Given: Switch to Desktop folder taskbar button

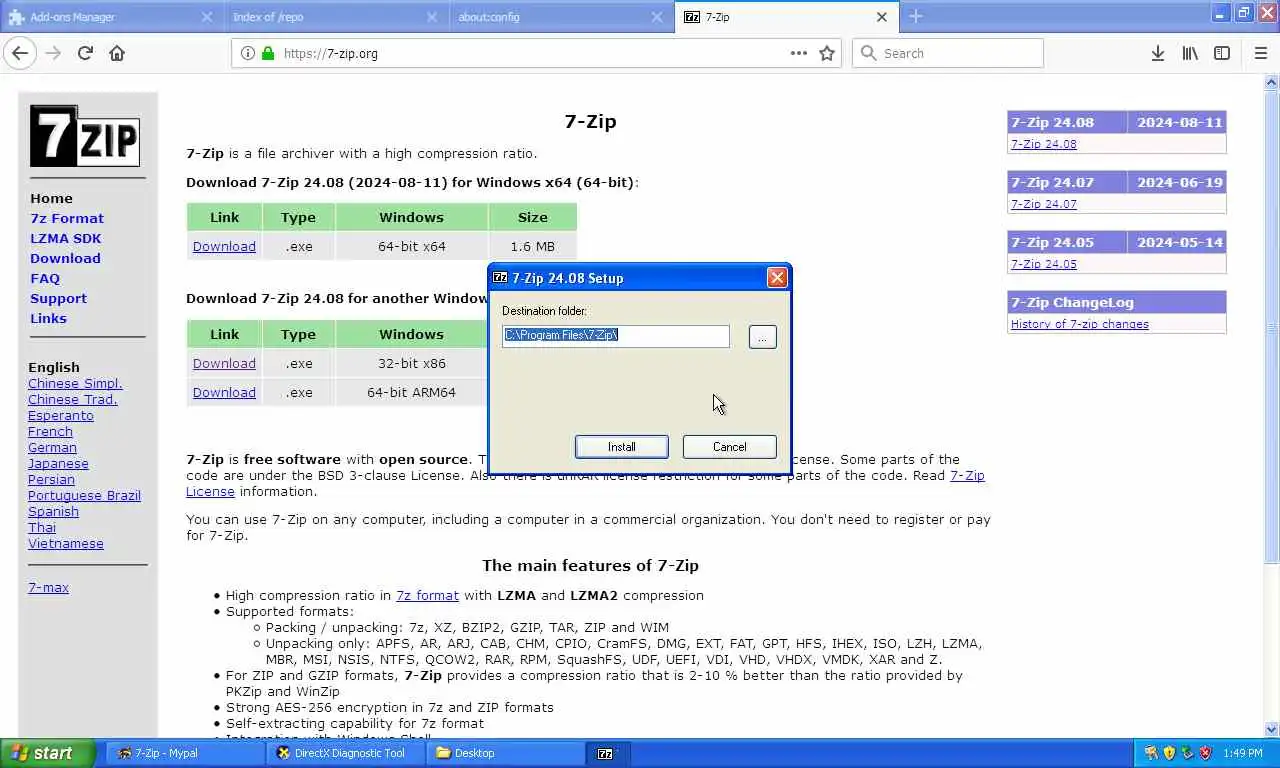Looking at the screenshot, I should click(506, 753).
